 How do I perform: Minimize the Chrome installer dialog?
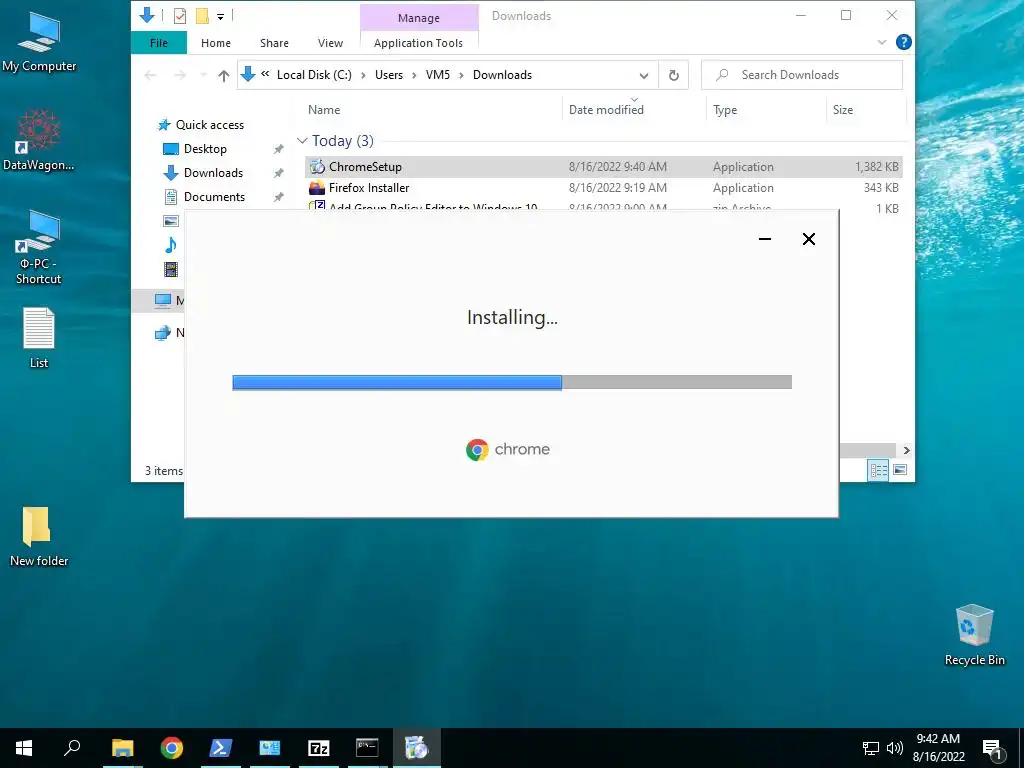click(x=765, y=239)
